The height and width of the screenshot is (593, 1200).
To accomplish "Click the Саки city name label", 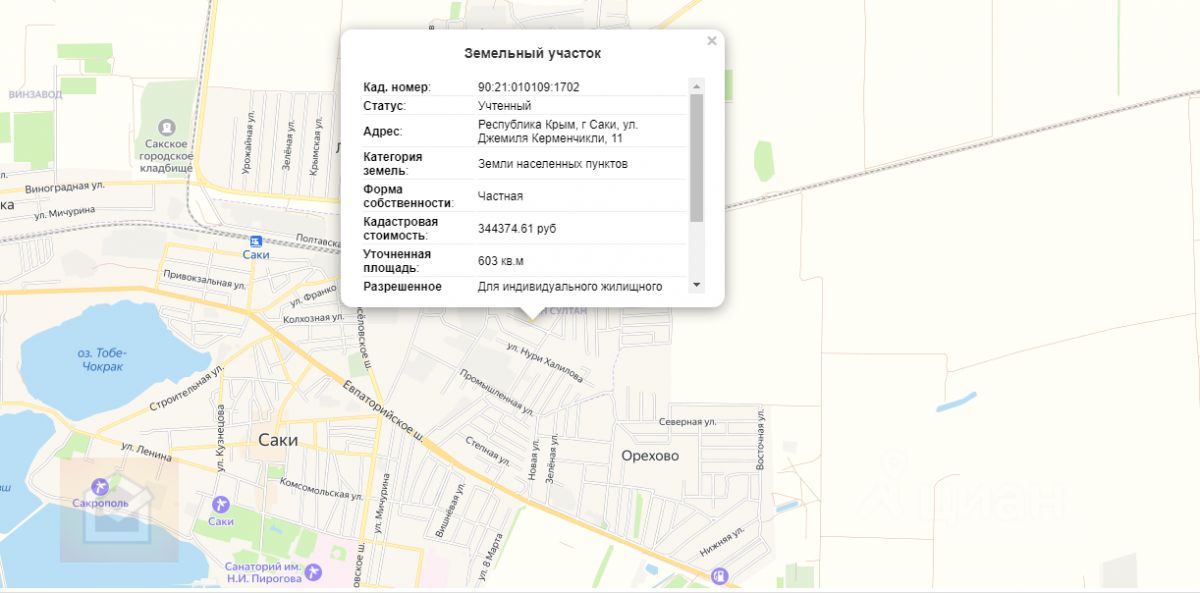I will [x=278, y=439].
